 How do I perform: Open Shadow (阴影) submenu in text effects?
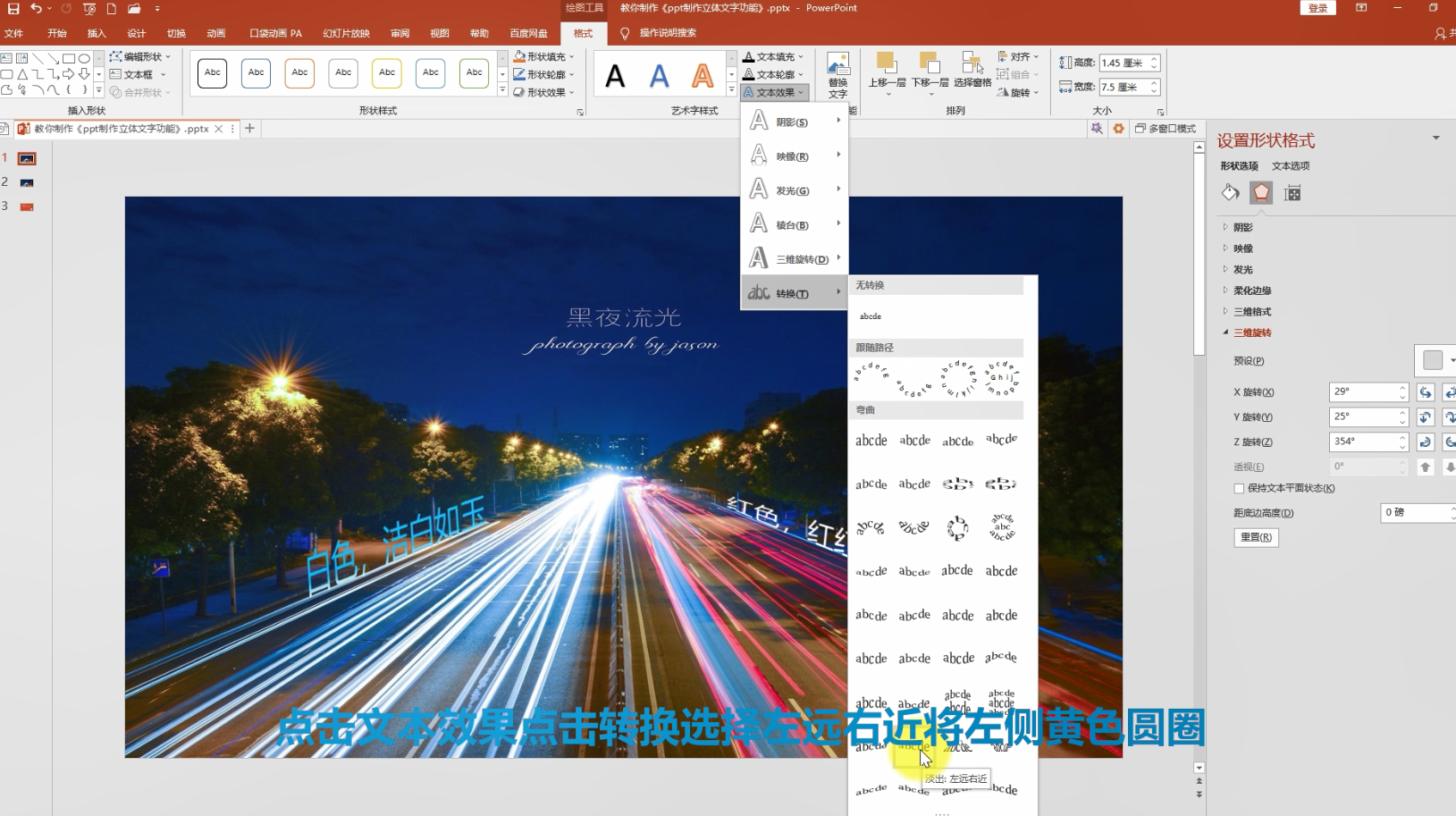point(795,121)
